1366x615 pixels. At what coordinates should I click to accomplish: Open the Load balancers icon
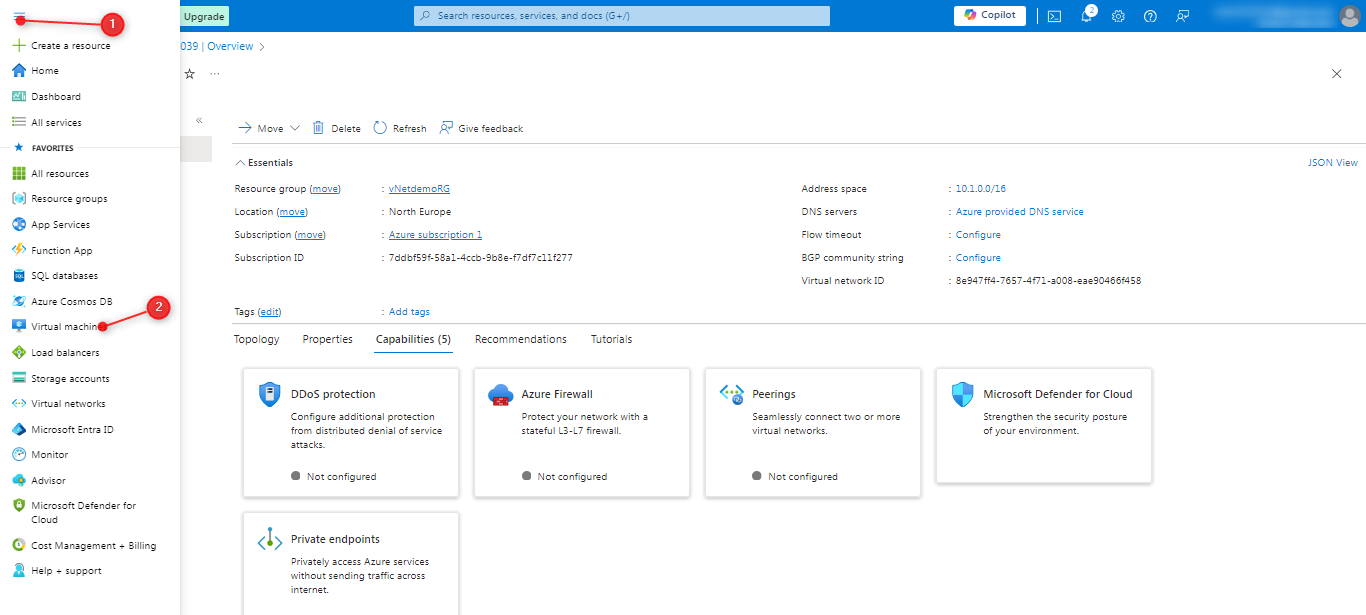18,353
